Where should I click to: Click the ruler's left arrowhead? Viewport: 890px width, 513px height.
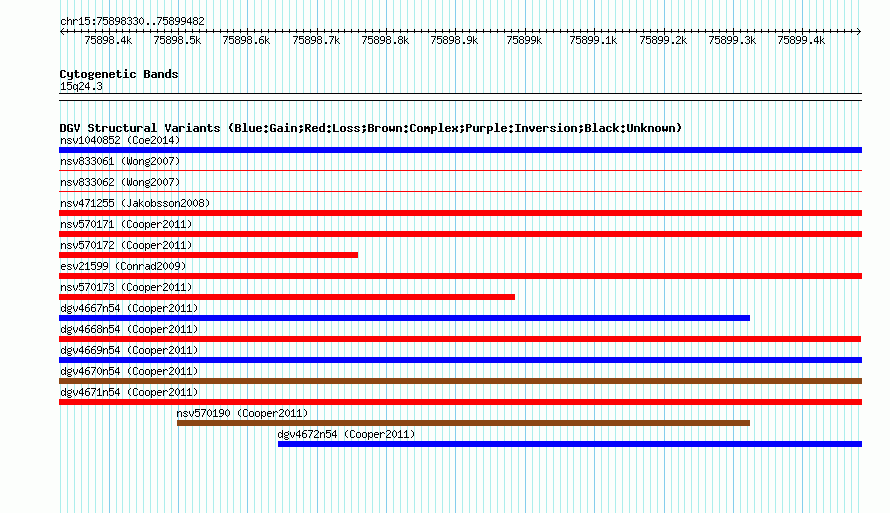(x=62, y=32)
